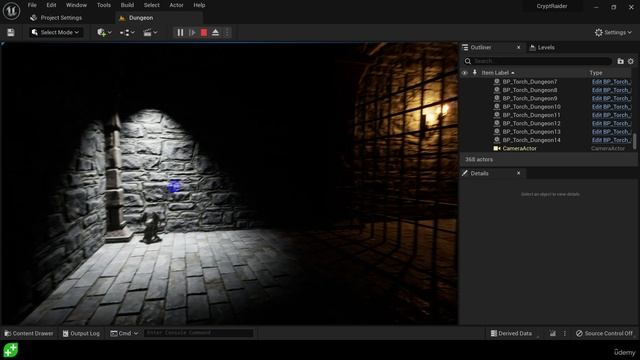Stop the play session with red square
The height and width of the screenshot is (360, 640).
tap(204, 33)
